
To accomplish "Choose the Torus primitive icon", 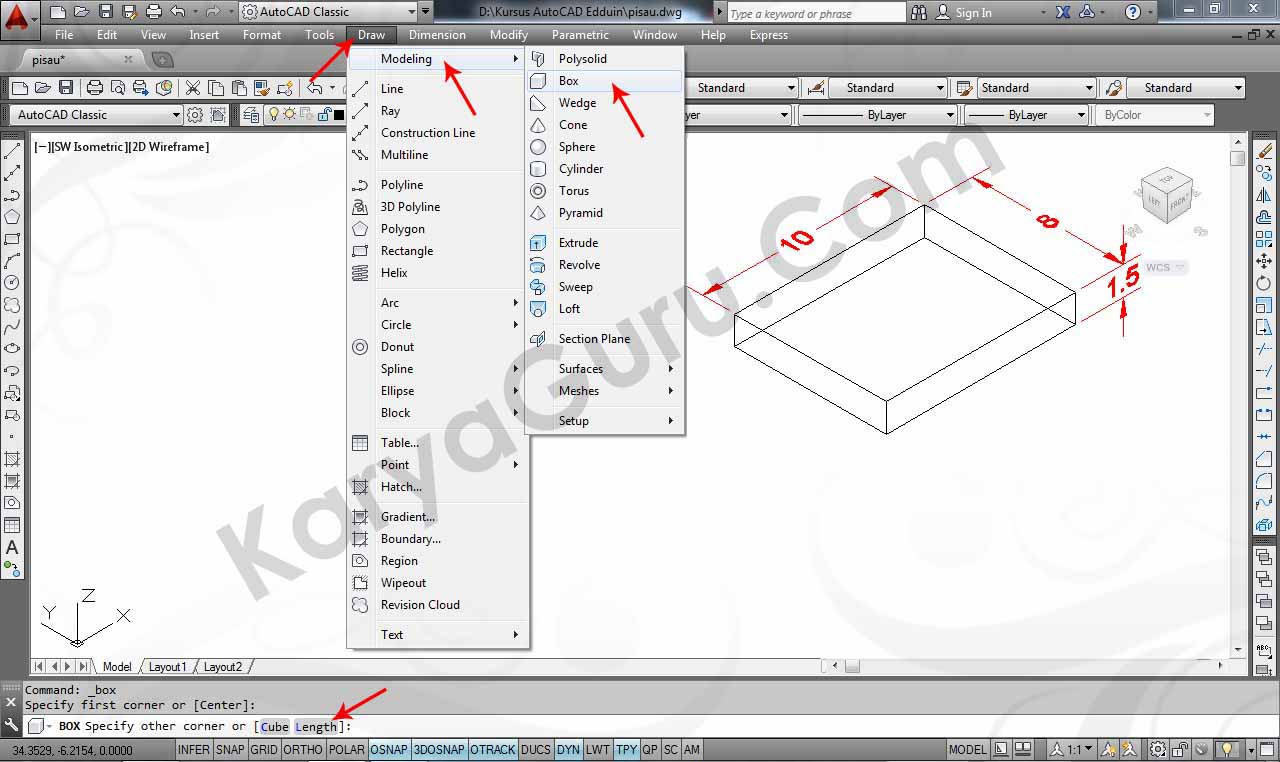I will pos(538,191).
